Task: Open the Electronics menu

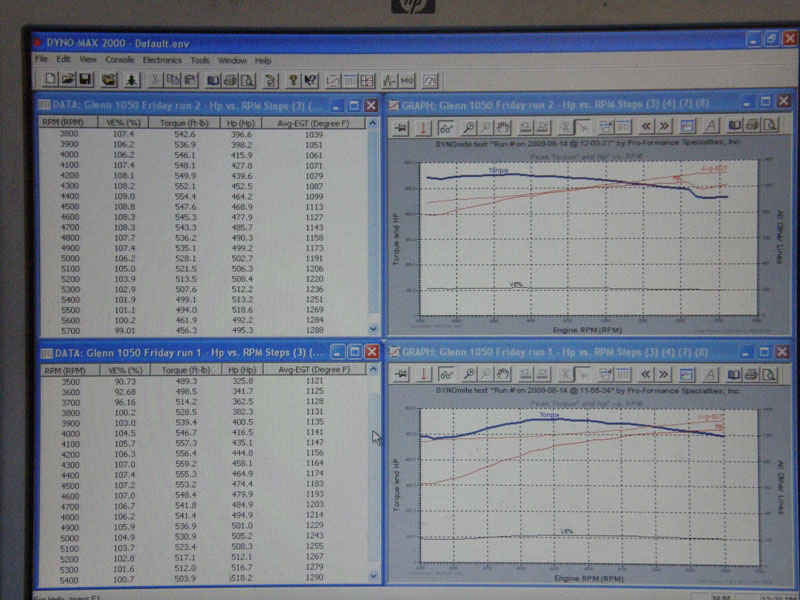Action: coord(162,60)
